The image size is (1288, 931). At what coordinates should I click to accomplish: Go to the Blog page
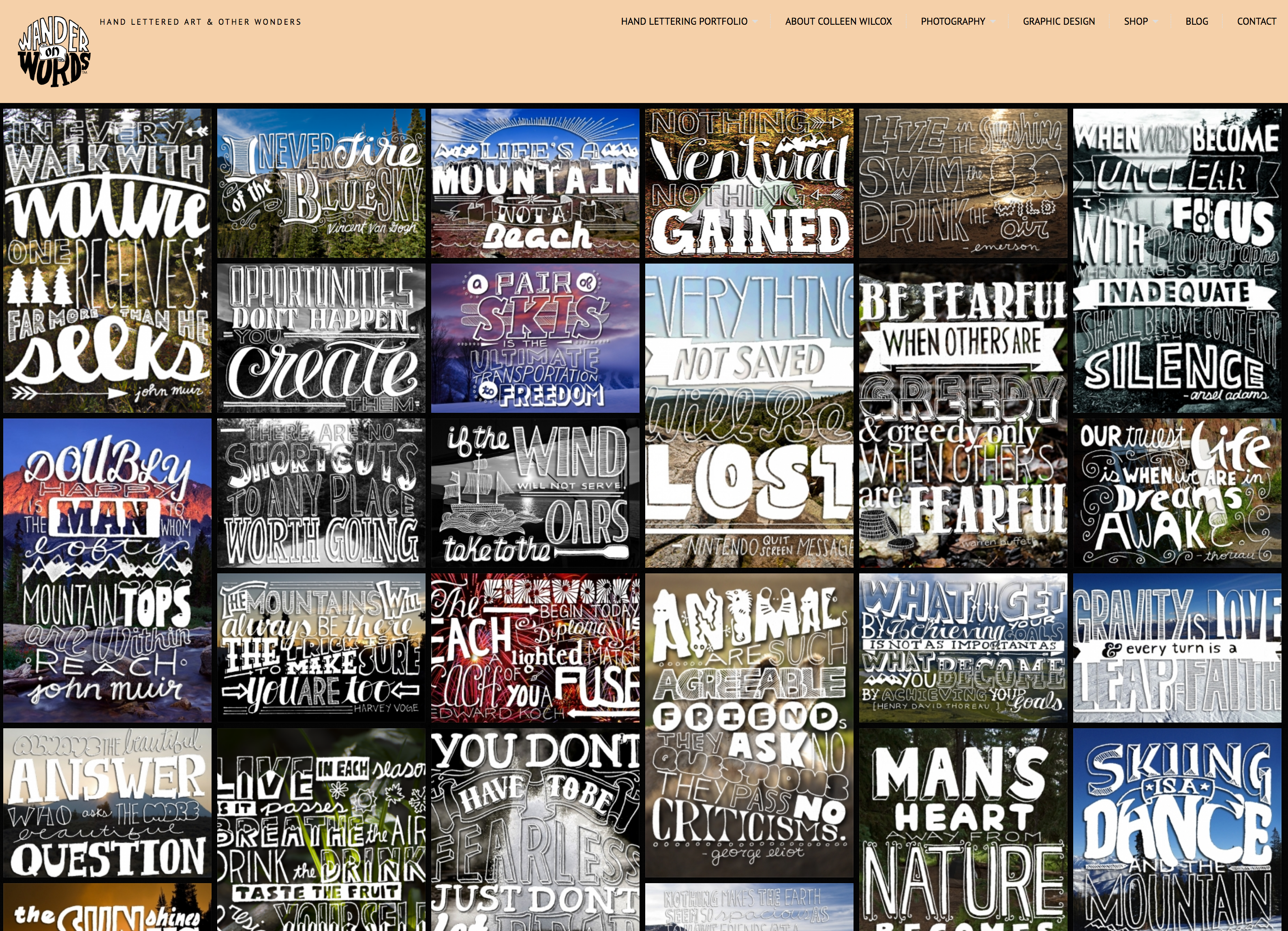[x=1196, y=21]
